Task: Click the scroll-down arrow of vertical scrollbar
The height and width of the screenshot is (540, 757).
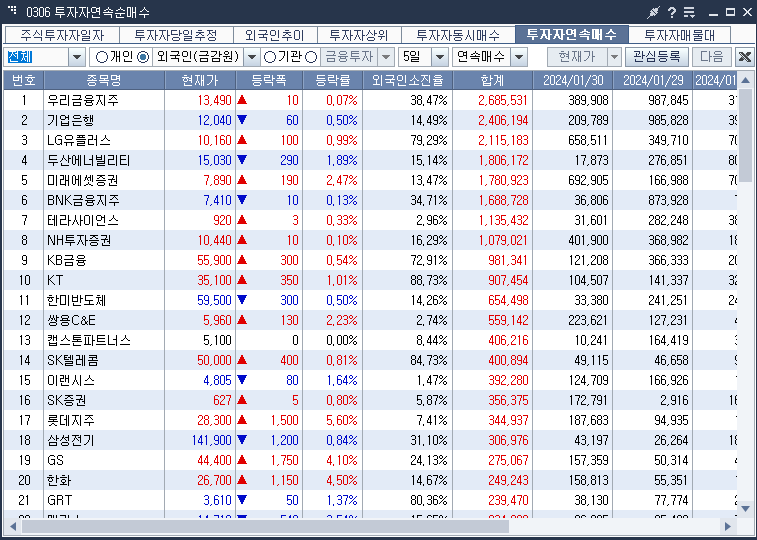Action: 745,509
